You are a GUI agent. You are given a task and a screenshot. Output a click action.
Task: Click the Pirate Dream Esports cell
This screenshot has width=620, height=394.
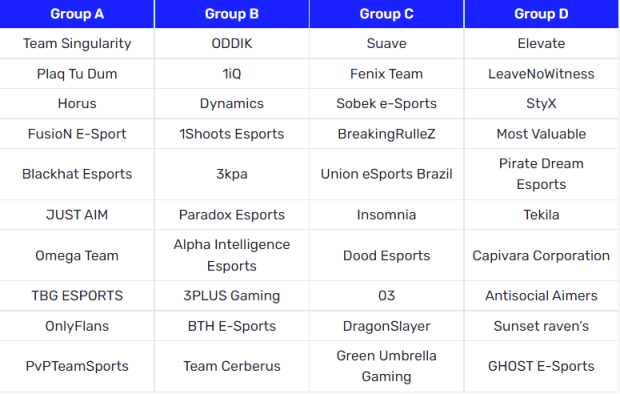pos(541,174)
